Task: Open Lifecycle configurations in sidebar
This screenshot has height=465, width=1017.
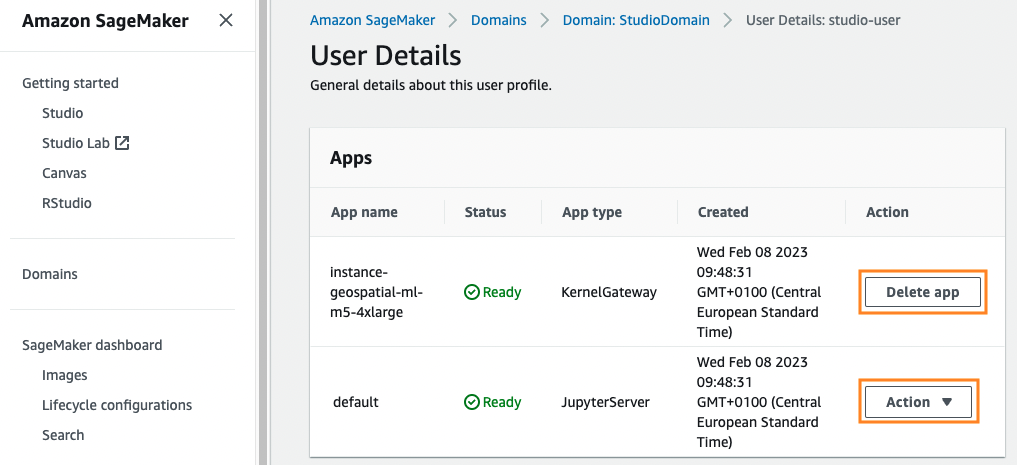Action: tap(117, 405)
